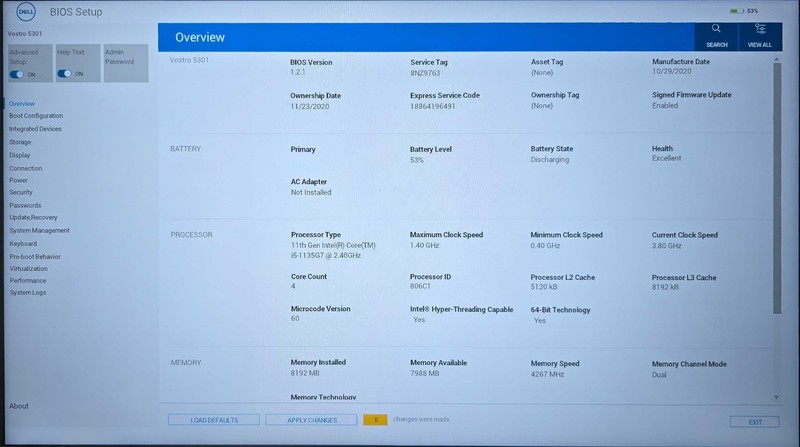Click the LOAD DEFAULTS button
Image resolution: width=800 pixels, height=447 pixels.
coord(214,420)
